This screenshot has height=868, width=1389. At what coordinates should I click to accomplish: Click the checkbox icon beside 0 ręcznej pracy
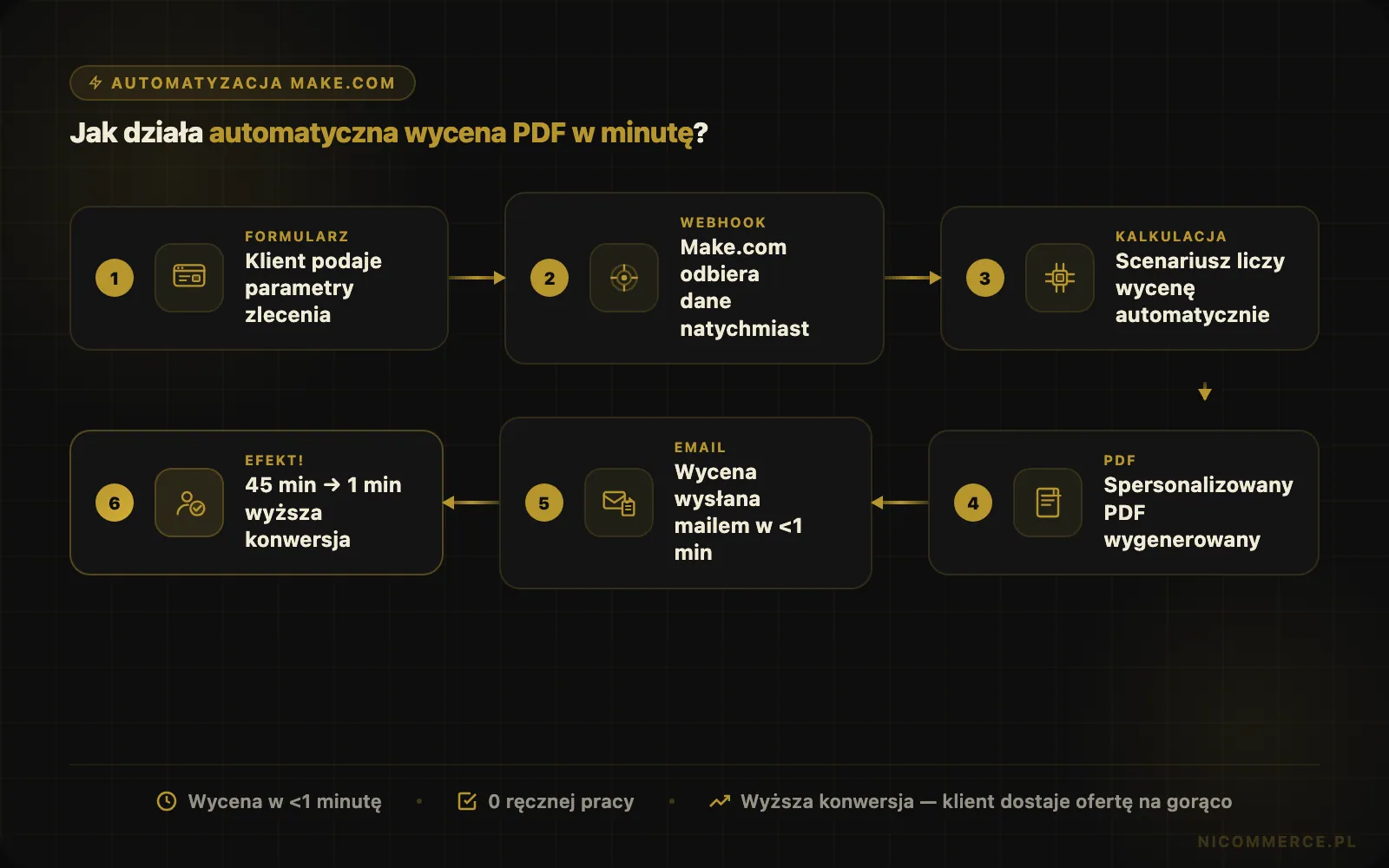coord(467,801)
